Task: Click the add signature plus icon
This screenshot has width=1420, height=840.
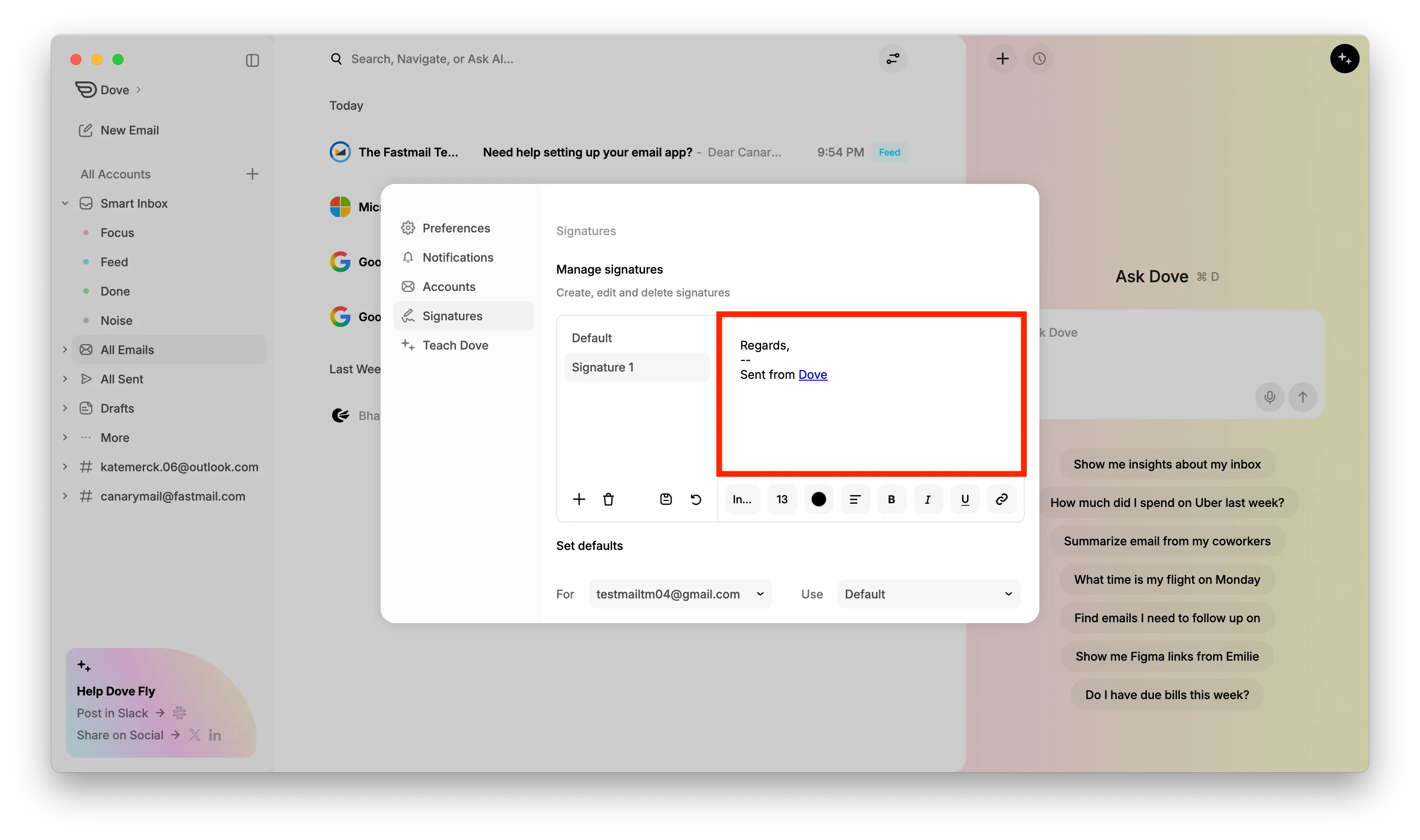Action: coord(578,499)
